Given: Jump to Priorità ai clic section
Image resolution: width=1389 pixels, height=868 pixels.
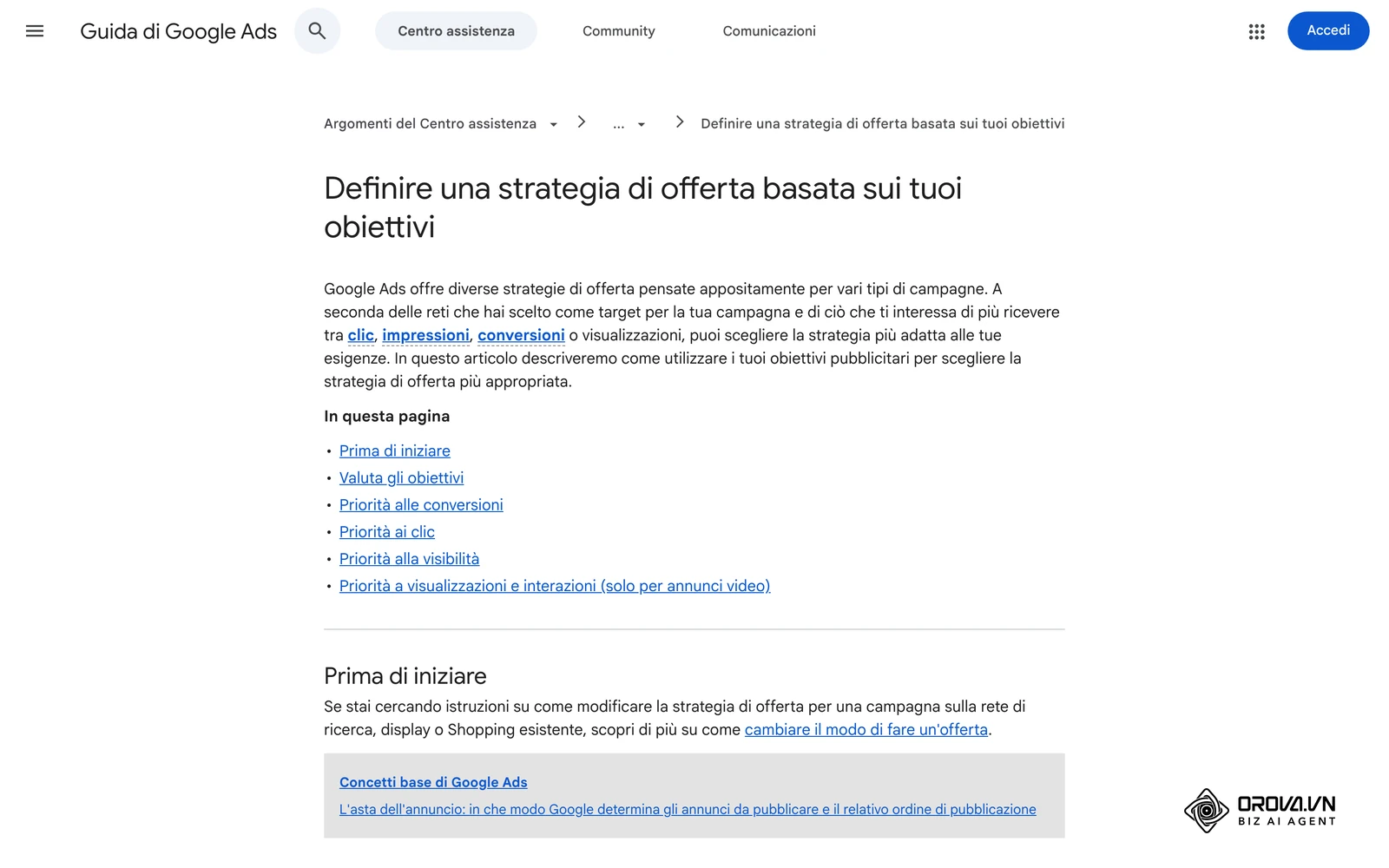Looking at the screenshot, I should click(x=387, y=531).
